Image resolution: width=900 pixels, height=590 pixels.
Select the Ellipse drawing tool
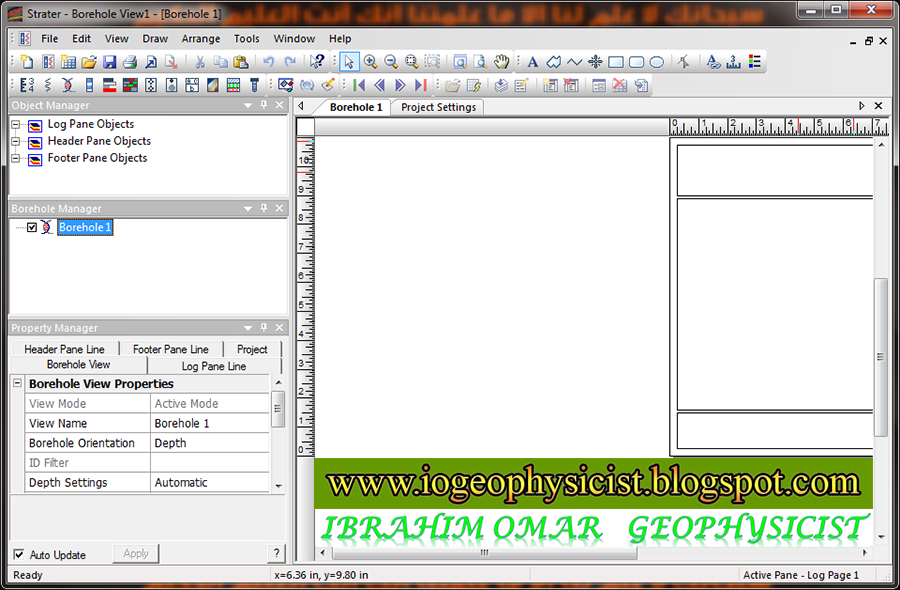(656, 61)
